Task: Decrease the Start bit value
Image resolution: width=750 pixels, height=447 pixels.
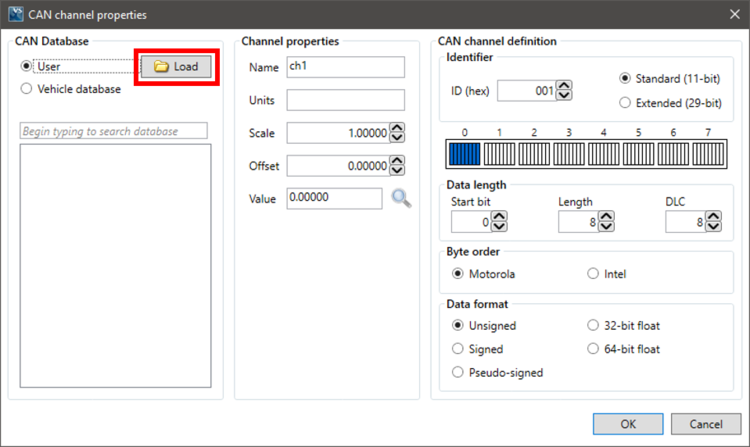Action: [x=499, y=227]
